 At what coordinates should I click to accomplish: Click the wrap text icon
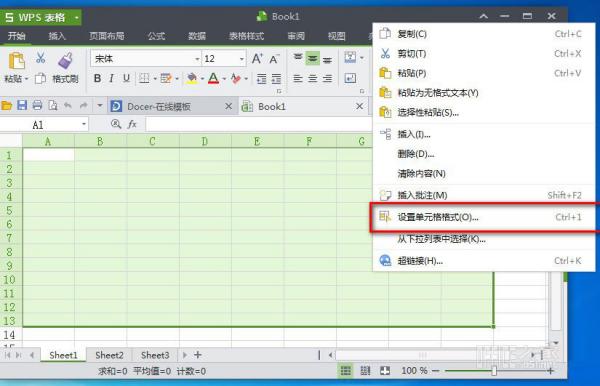click(x=350, y=78)
